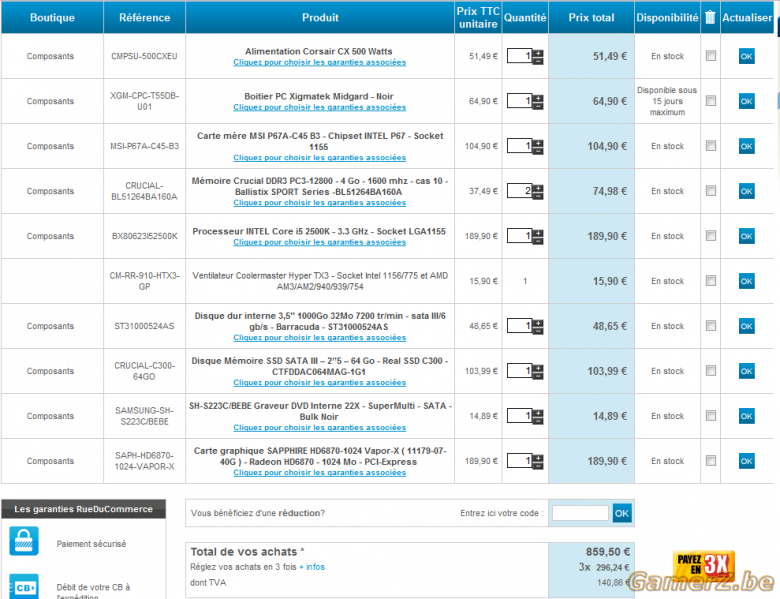Click the reduction code input field
780x599 pixels.
(x=580, y=513)
